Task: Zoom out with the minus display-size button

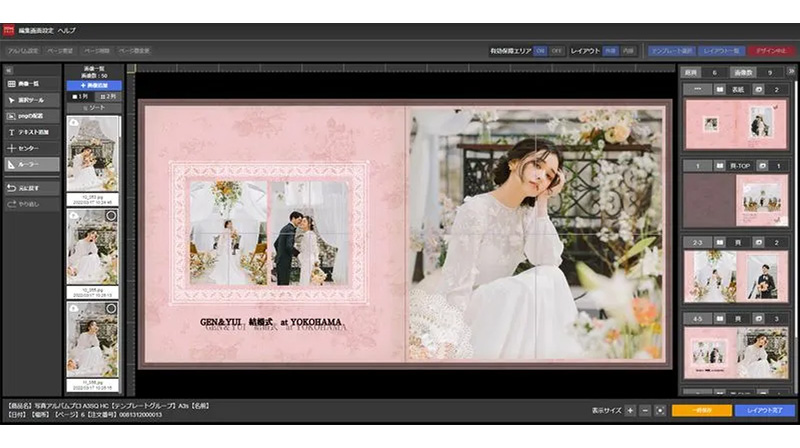Action: tap(645, 411)
